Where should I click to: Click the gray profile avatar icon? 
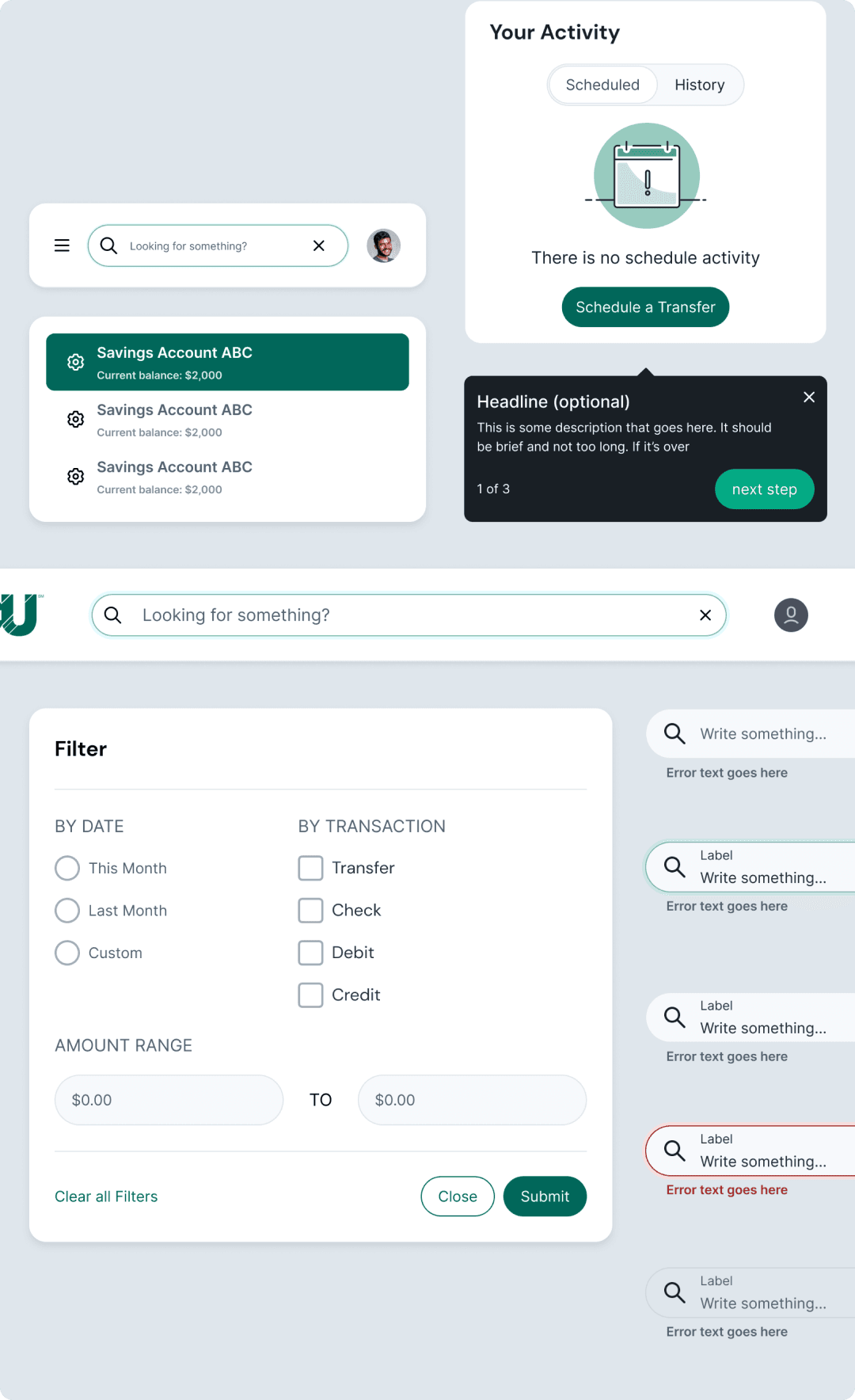coord(791,615)
